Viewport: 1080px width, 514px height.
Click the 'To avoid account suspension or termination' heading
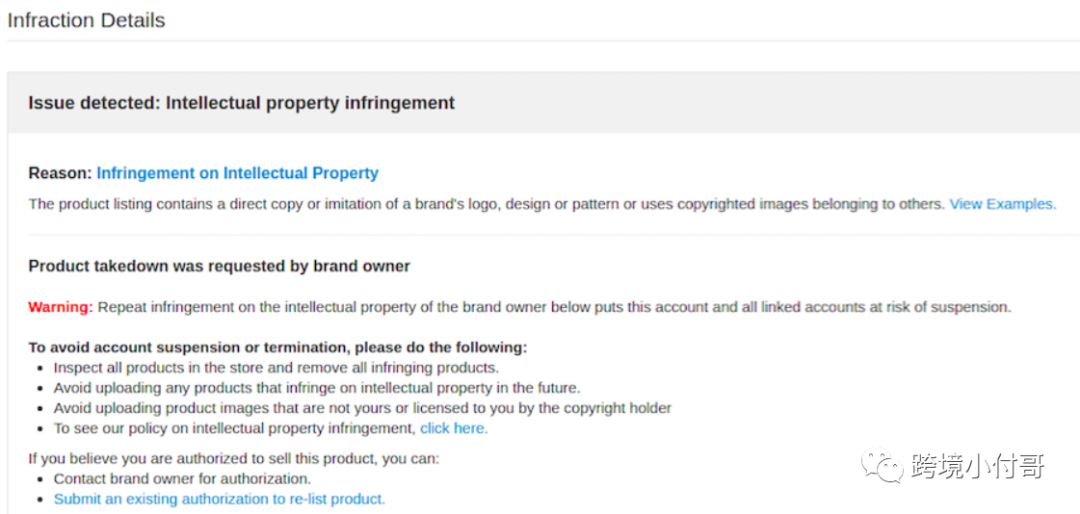point(277,347)
